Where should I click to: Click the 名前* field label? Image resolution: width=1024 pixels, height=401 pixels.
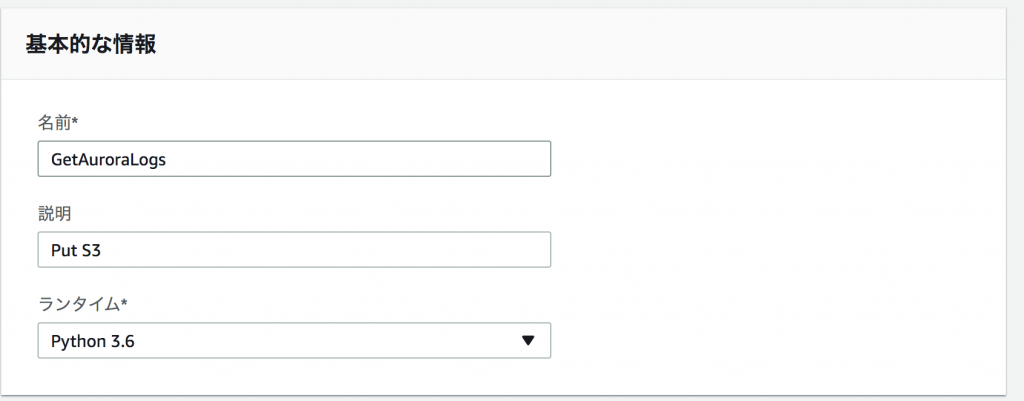[x=58, y=121]
